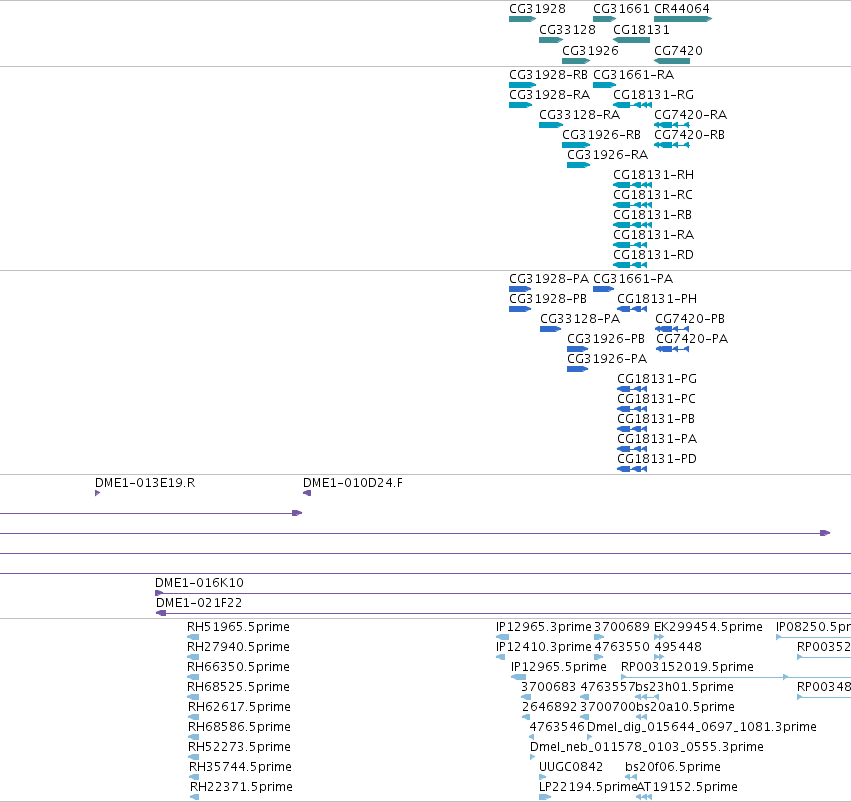Viewport: 851px width, 802px height.
Task: Click transcript CG18131-RC
Action: click(x=632, y=206)
